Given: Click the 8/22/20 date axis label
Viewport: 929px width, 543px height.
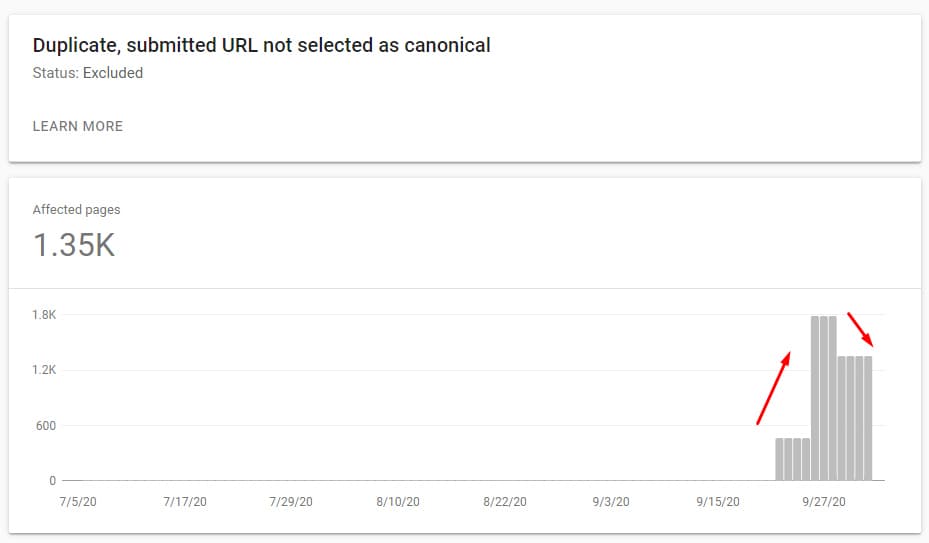Looking at the screenshot, I should pos(505,502).
